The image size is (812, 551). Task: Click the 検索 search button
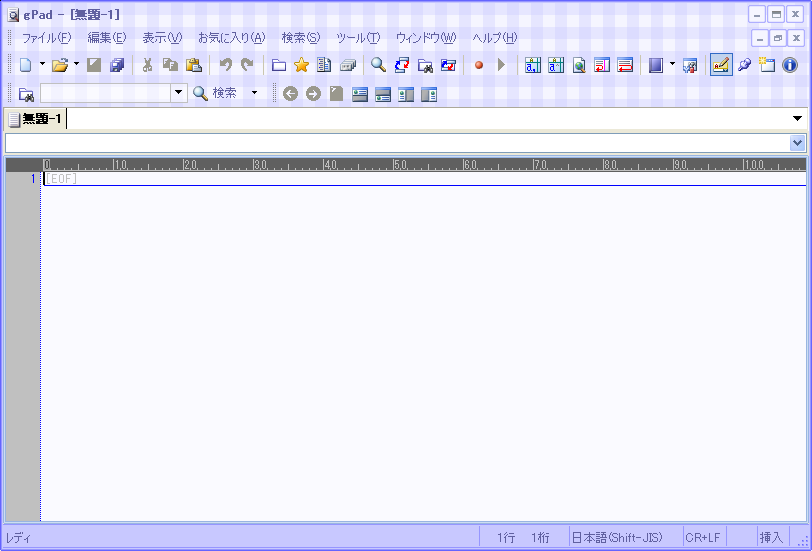click(x=216, y=93)
